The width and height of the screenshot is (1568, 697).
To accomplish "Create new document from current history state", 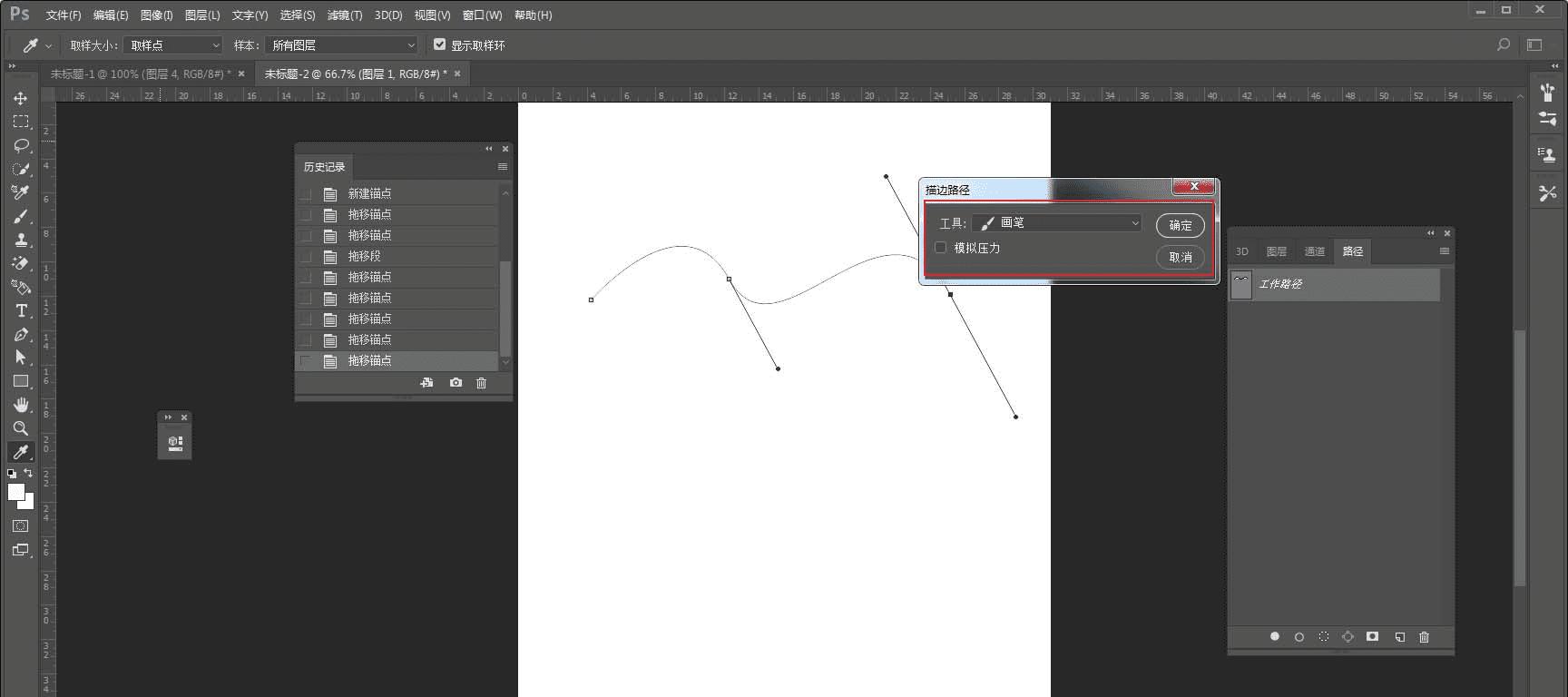I will [427, 383].
